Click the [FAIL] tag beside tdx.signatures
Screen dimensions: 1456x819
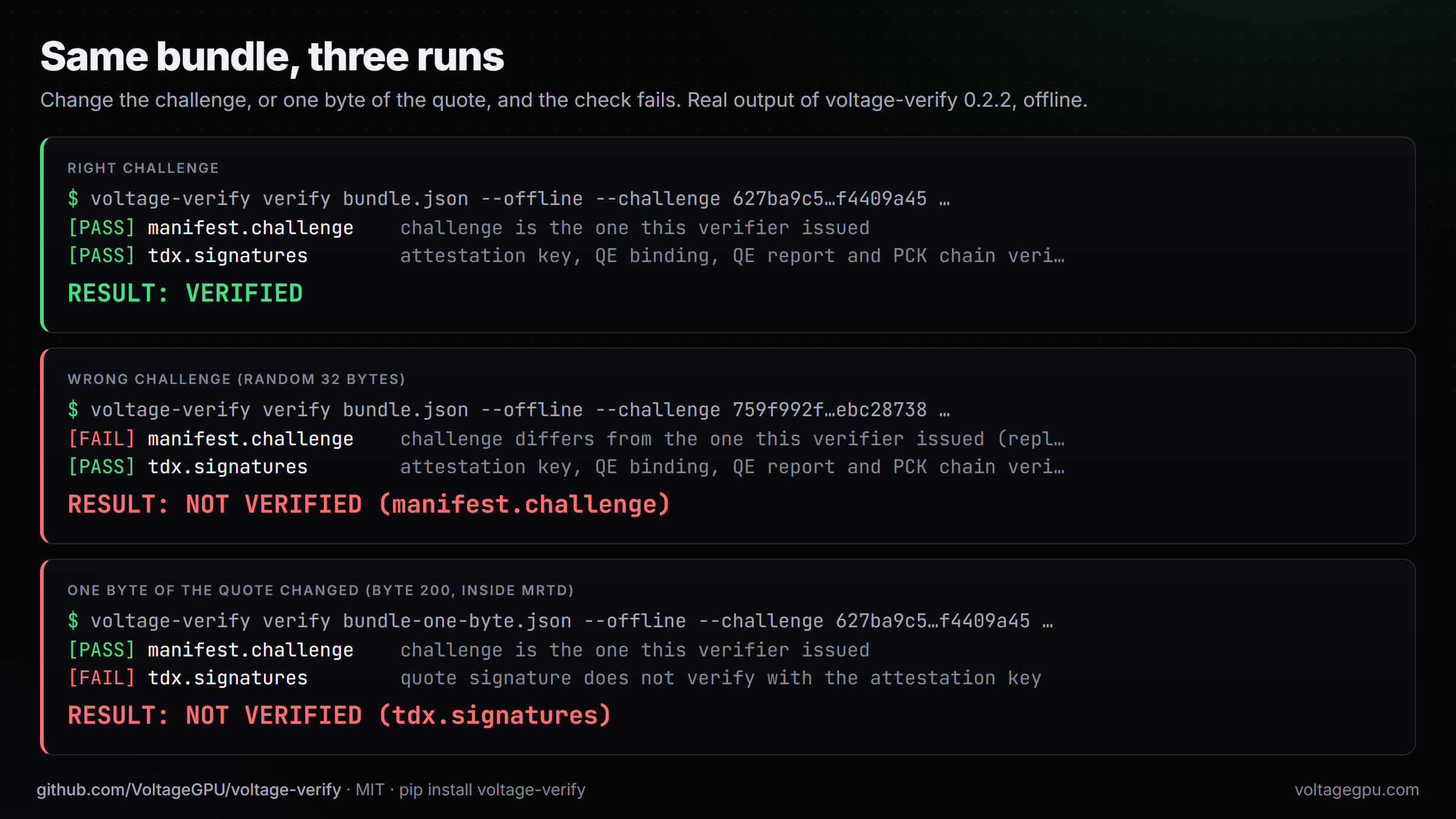click(x=101, y=678)
